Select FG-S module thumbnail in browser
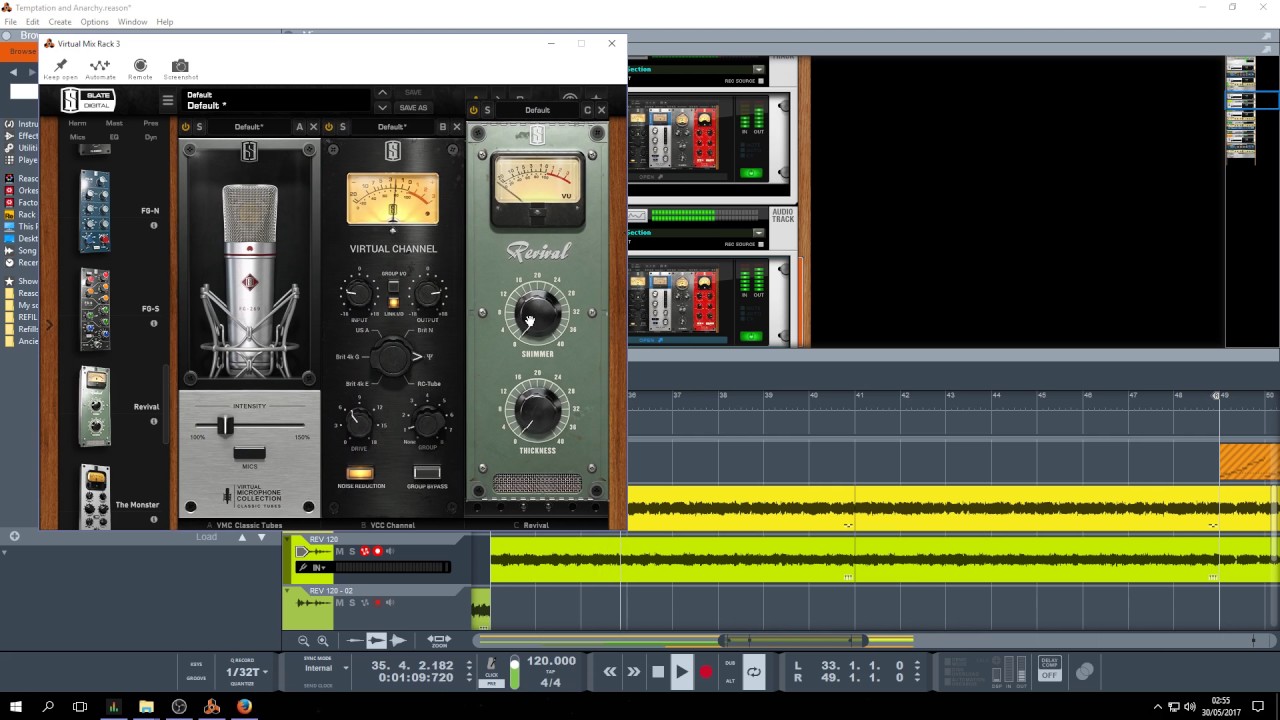1280x720 pixels. tap(95, 309)
